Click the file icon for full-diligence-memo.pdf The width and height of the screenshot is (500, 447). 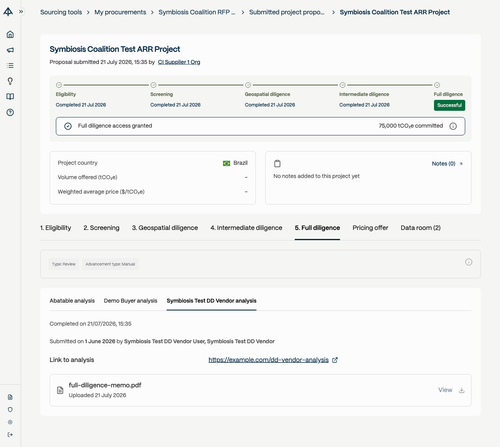click(60, 390)
